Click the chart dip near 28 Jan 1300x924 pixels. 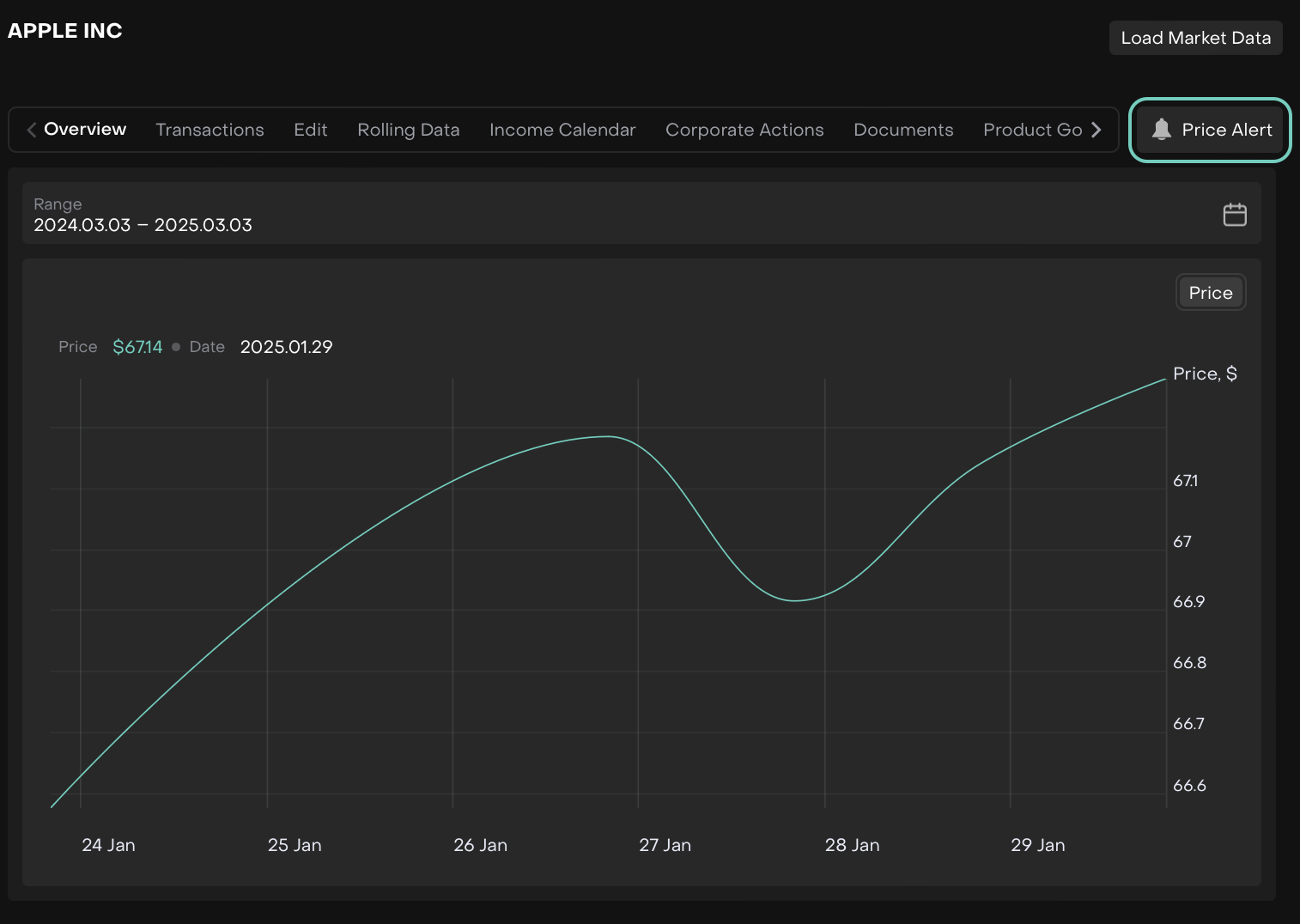[x=796, y=600]
